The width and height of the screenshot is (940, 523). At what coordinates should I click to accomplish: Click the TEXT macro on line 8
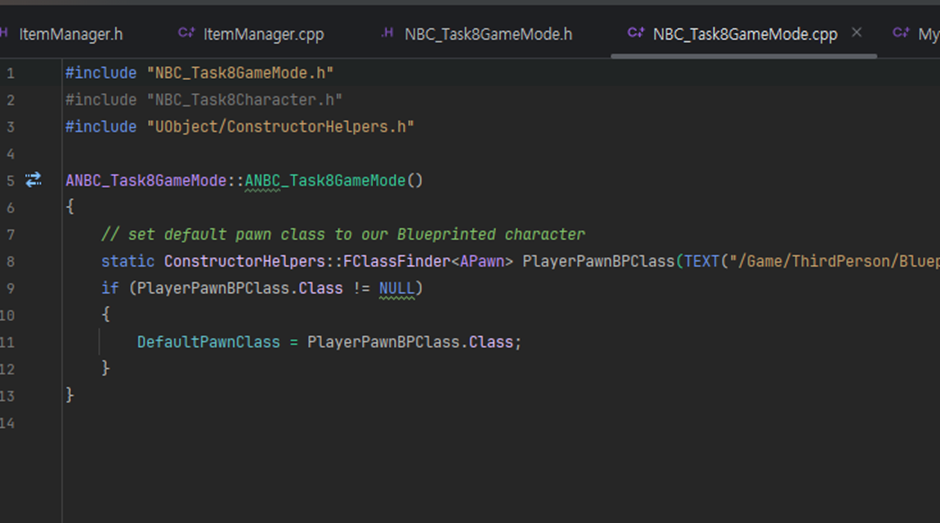click(701, 262)
